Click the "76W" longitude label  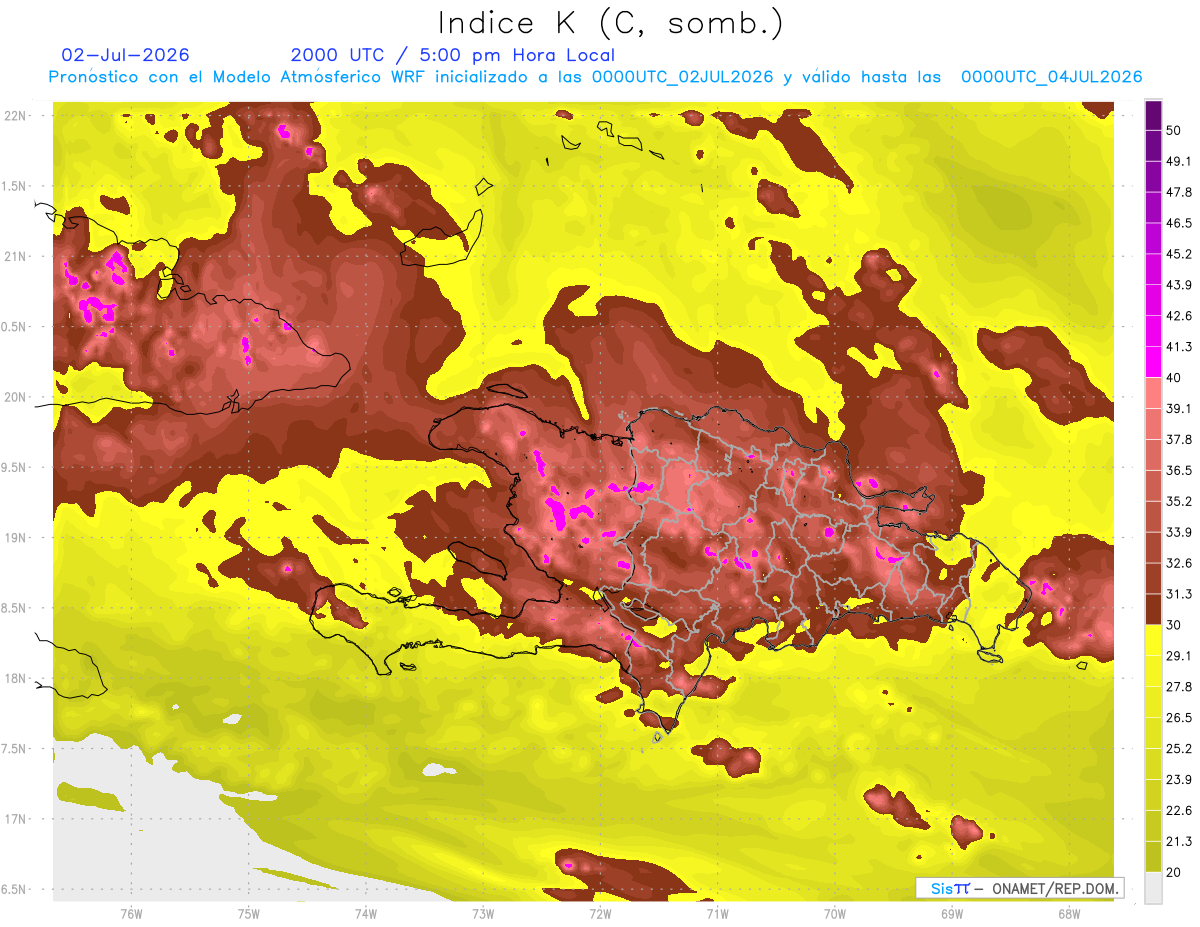point(131,913)
